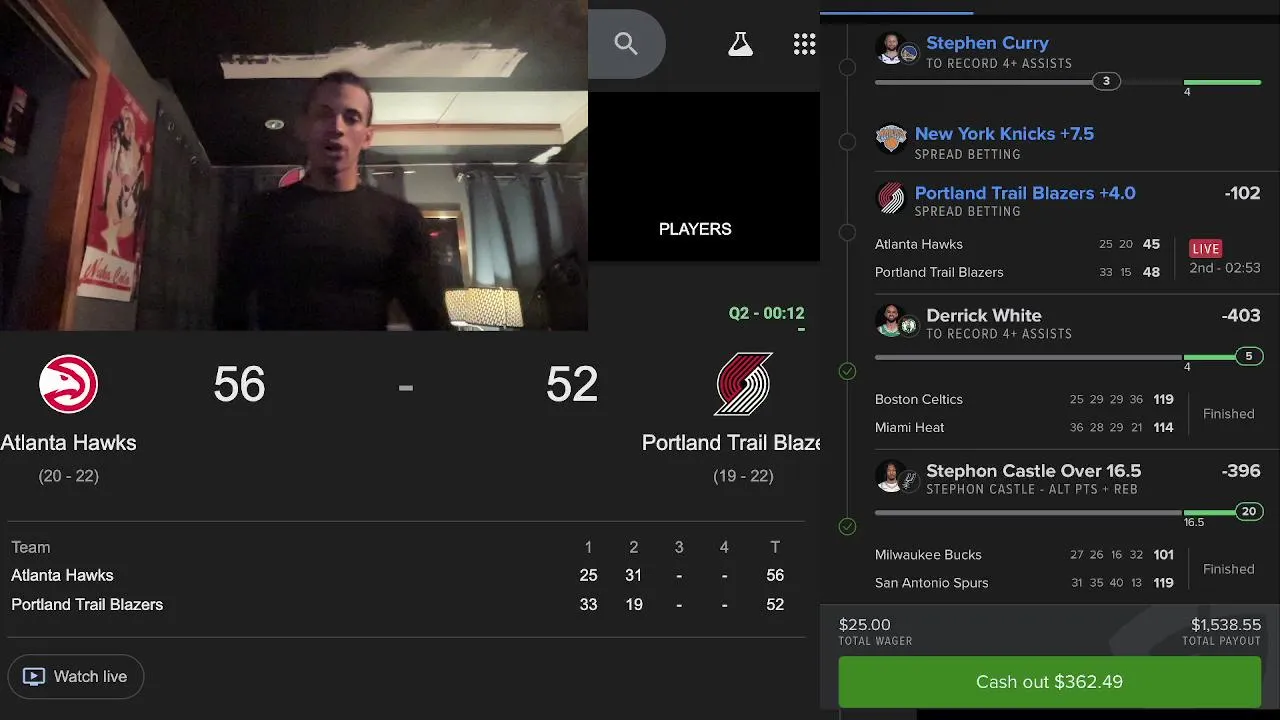Switch to the PLAYERS tab
Screen dimensions: 1280x720
(x=695, y=229)
